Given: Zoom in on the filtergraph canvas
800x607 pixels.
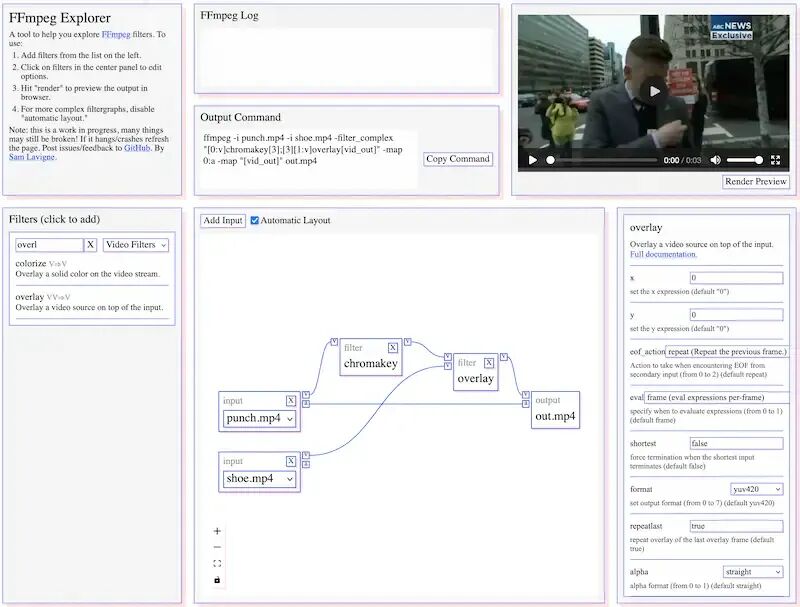Looking at the screenshot, I should [217, 531].
